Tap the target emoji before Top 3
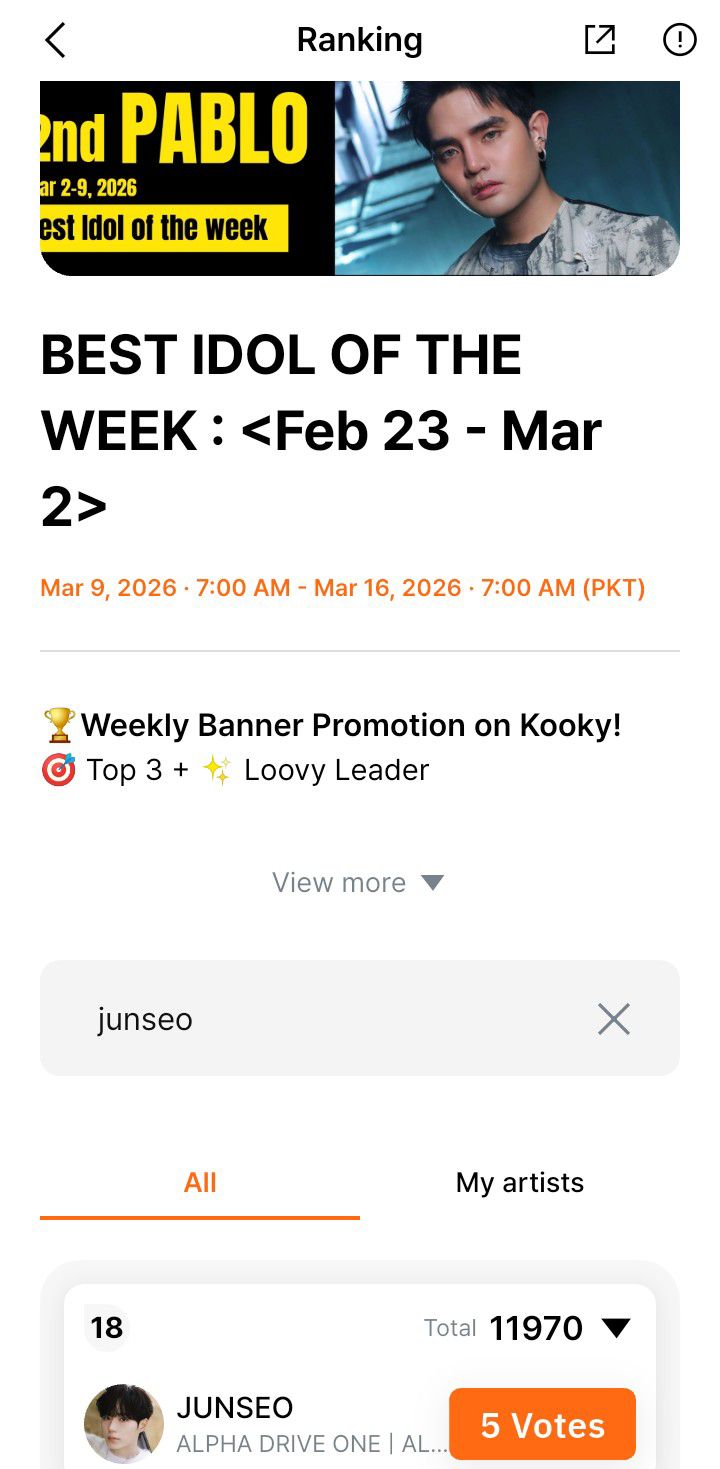 point(59,770)
